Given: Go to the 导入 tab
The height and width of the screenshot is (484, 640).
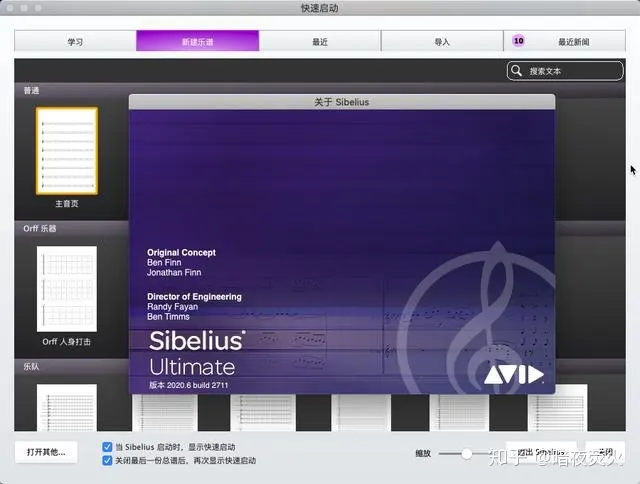Looking at the screenshot, I should 442,41.
